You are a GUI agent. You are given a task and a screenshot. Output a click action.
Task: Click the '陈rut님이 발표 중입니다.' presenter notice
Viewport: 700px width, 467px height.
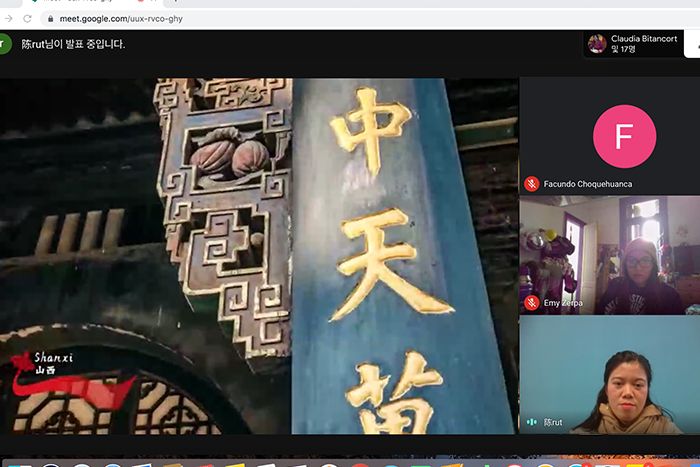(x=73, y=44)
